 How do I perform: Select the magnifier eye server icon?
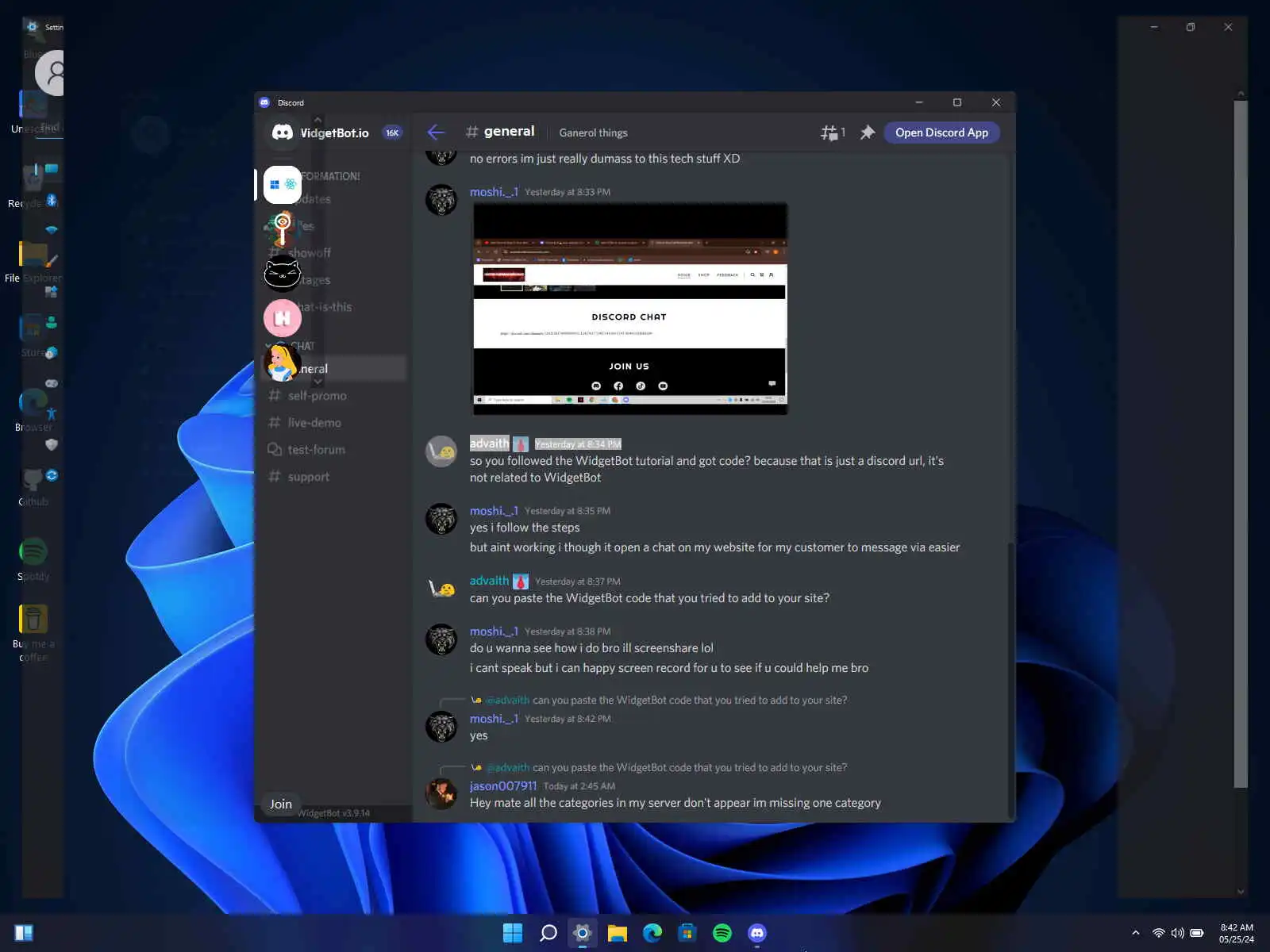click(282, 229)
